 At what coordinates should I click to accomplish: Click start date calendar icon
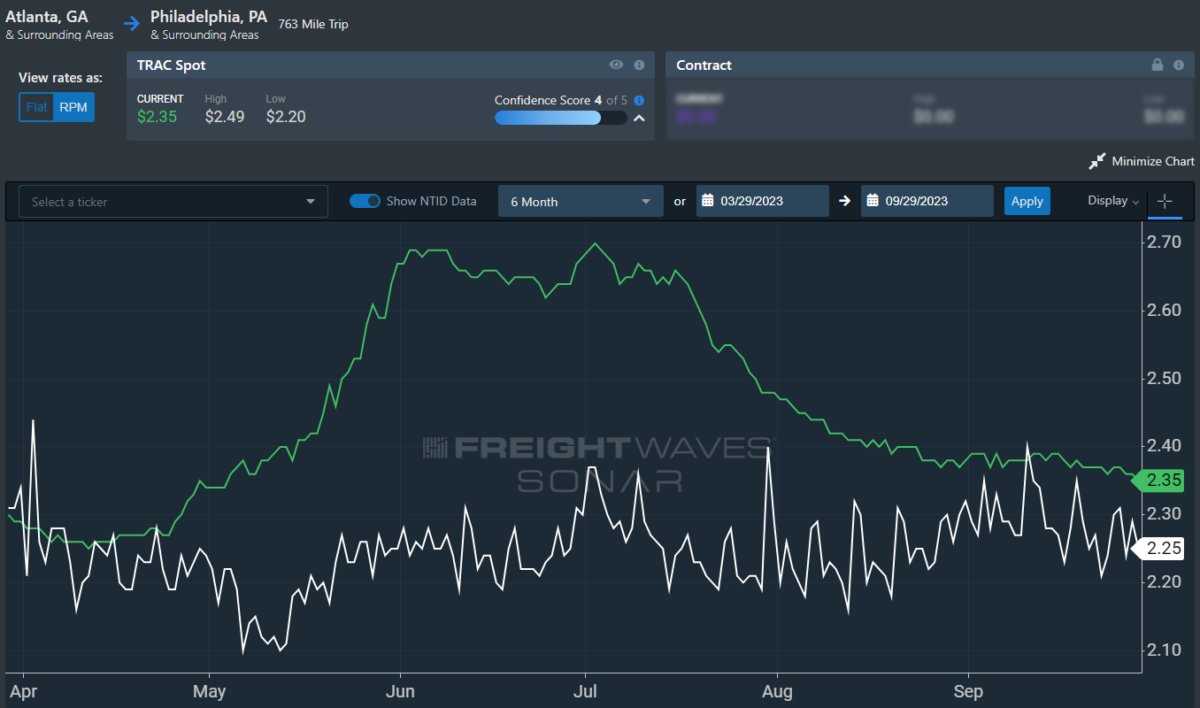708,201
